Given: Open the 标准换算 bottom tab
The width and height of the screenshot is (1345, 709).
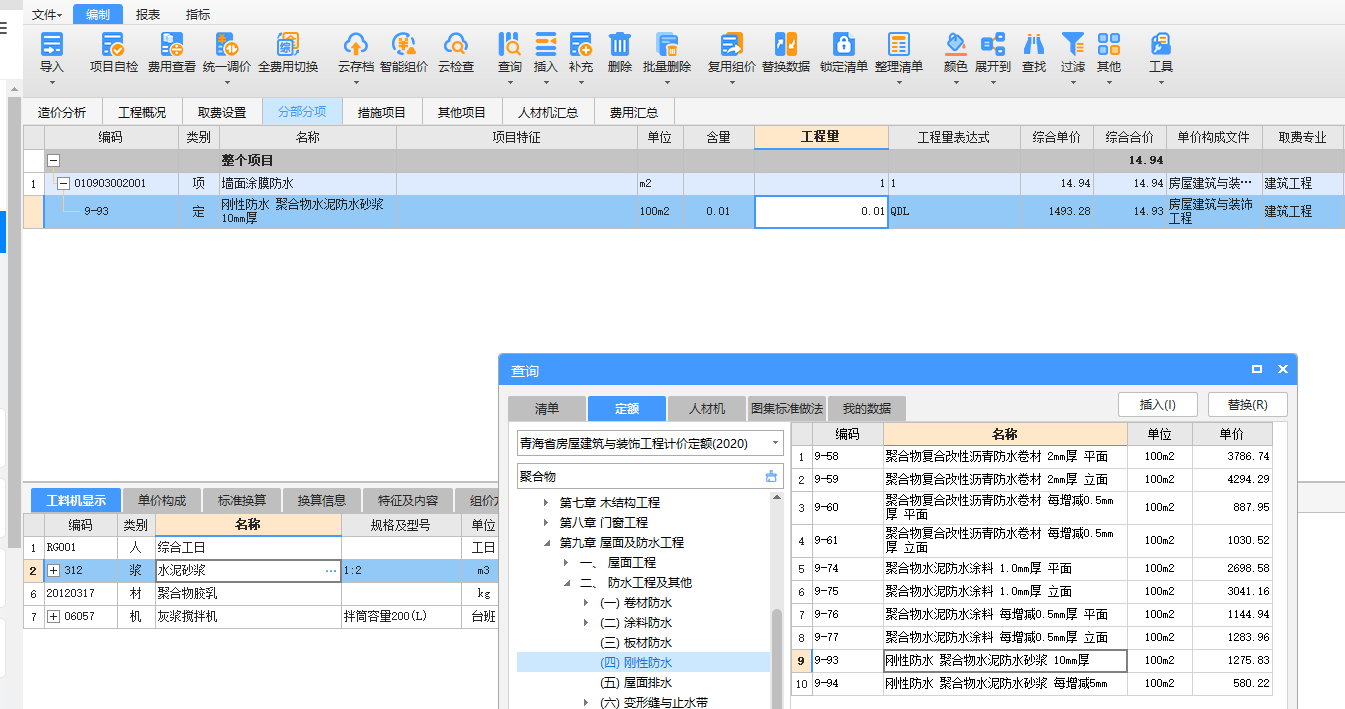Looking at the screenshot, I should pos(242,500).
